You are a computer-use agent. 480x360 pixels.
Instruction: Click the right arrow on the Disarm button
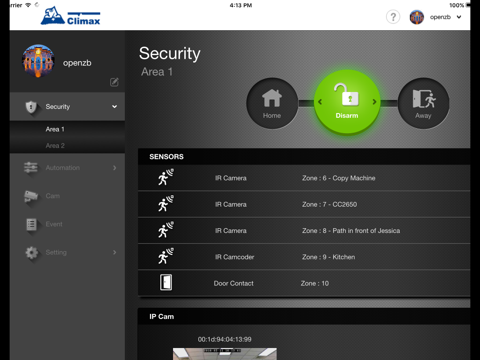374,102
